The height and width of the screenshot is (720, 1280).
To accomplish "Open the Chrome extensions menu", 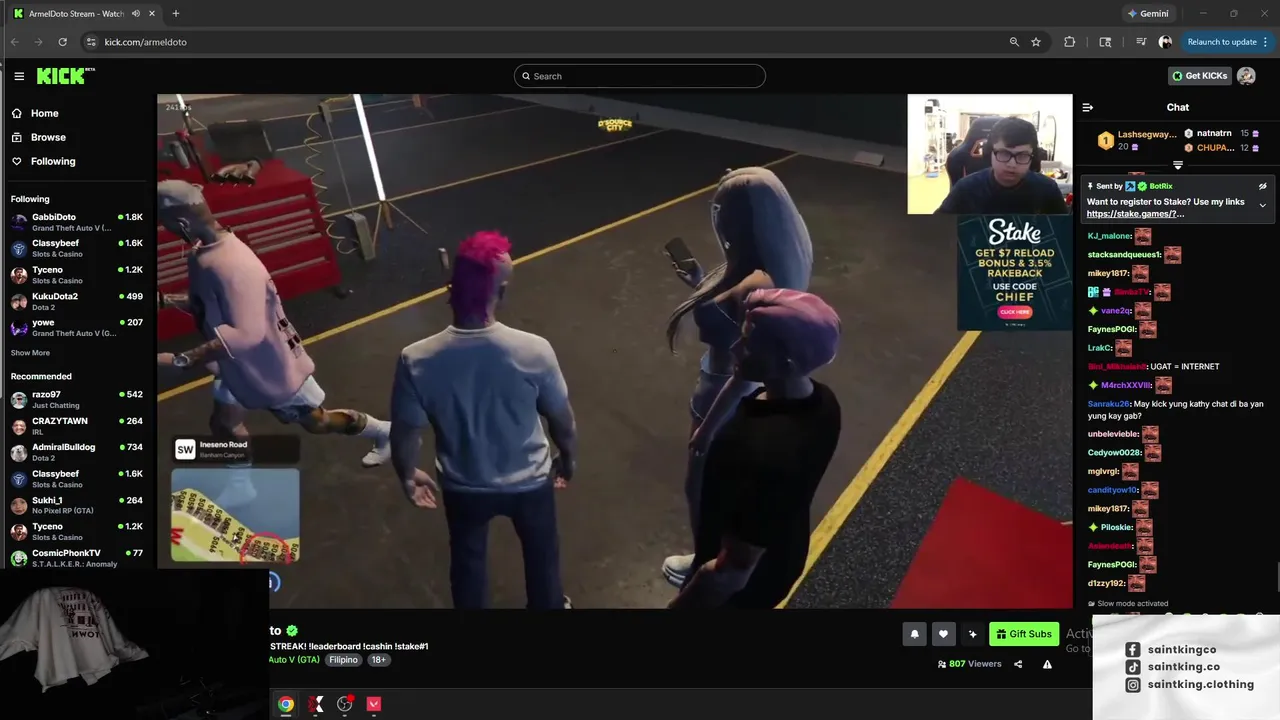I will coord(1069,42).
